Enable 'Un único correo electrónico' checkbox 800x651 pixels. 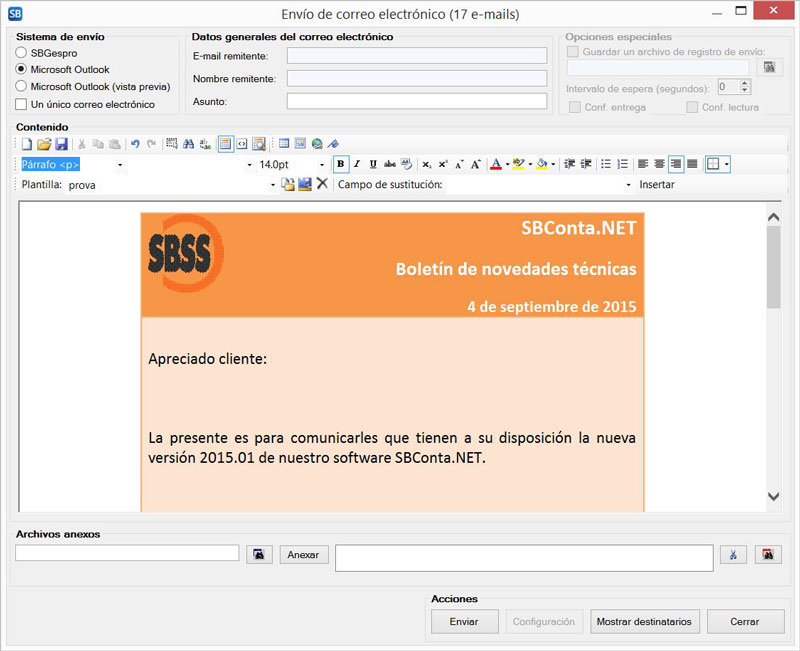click(21, 104)
